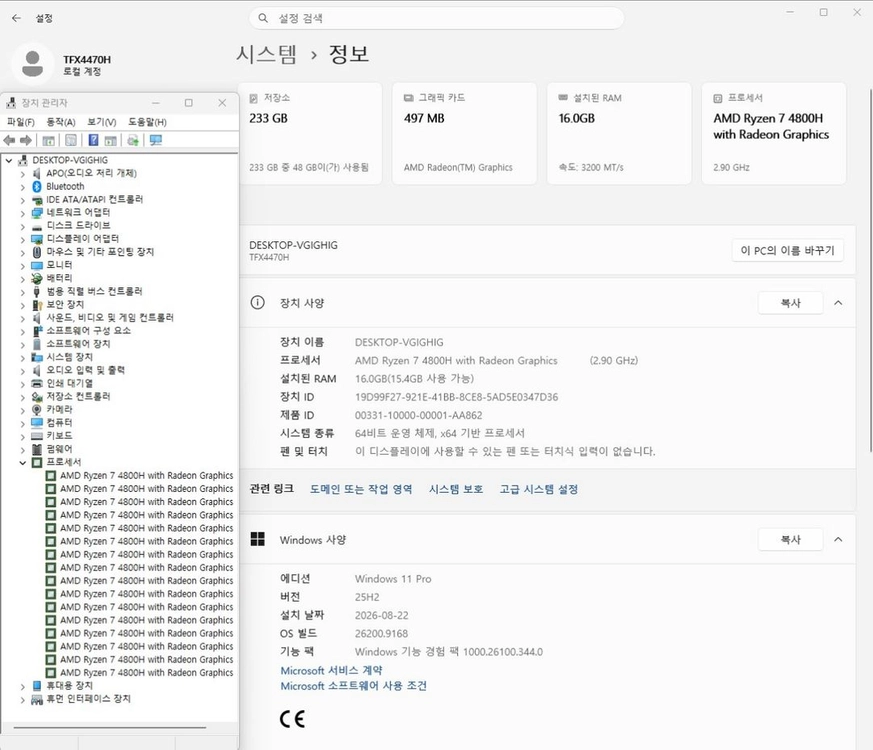Select the 휴대용 장치 icon
The height and width of the screenshot is (750, 873).
click(x=37, y=685)
